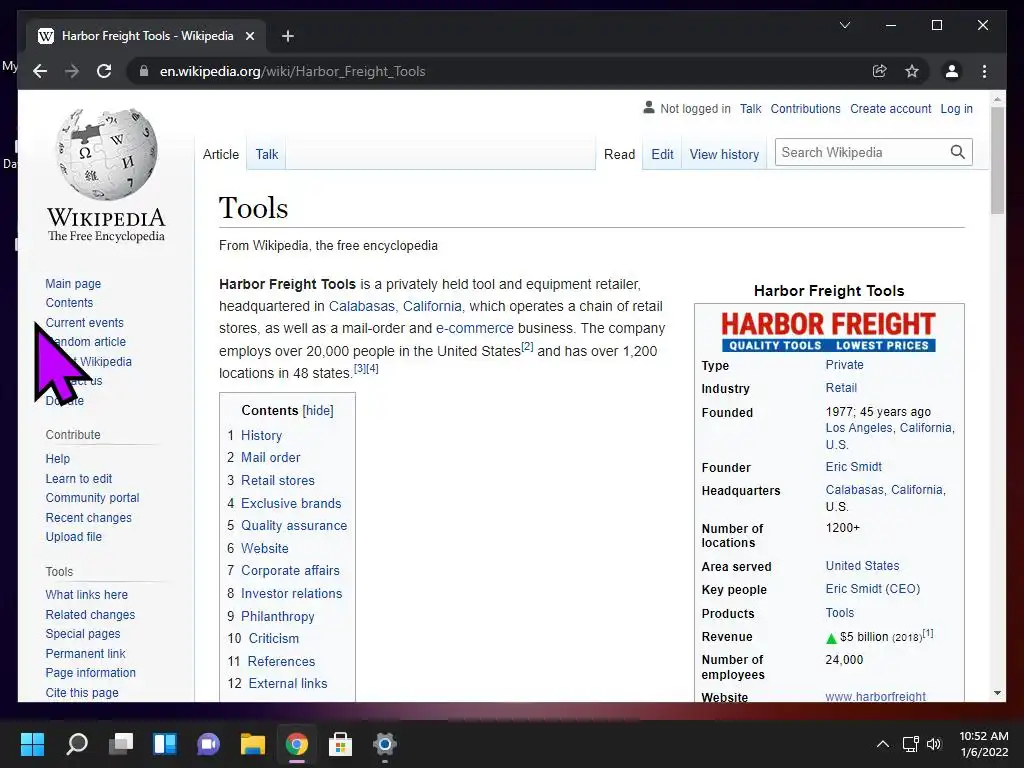Open Current events in sidebar
Viewport: 1024px width, 768px height.
tap(84, 322)
